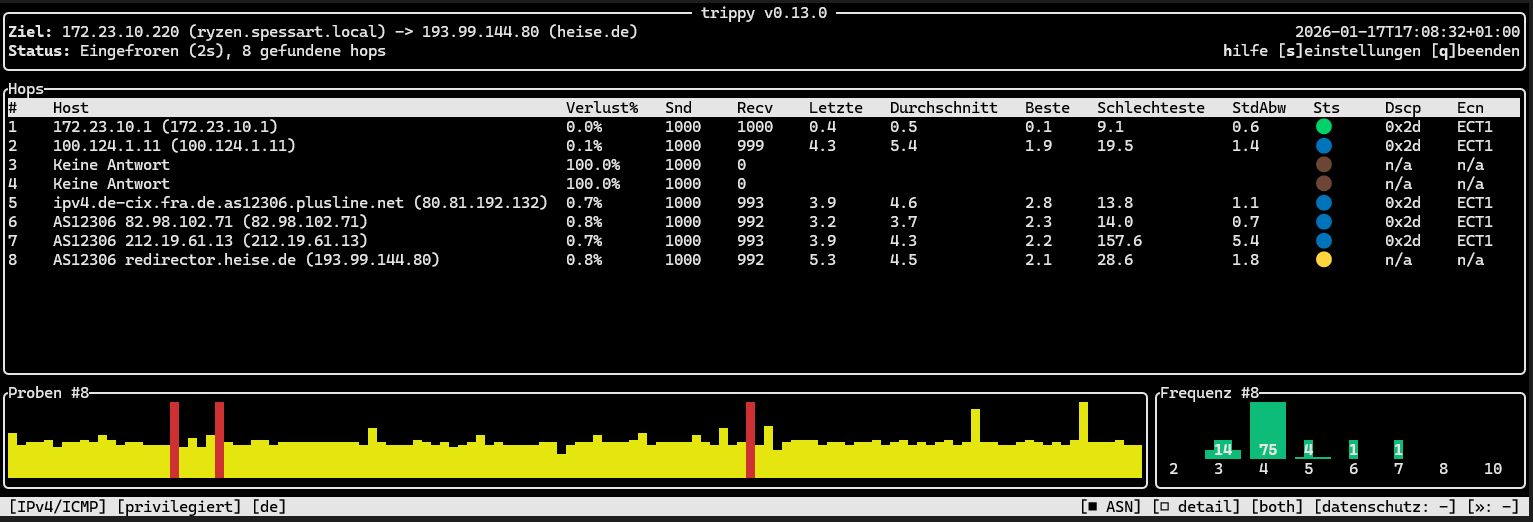The height and width of the screenshot is (522, 1533).
Task: Click the 0.1% loss value of hop 2
Action: pos(584,146)
